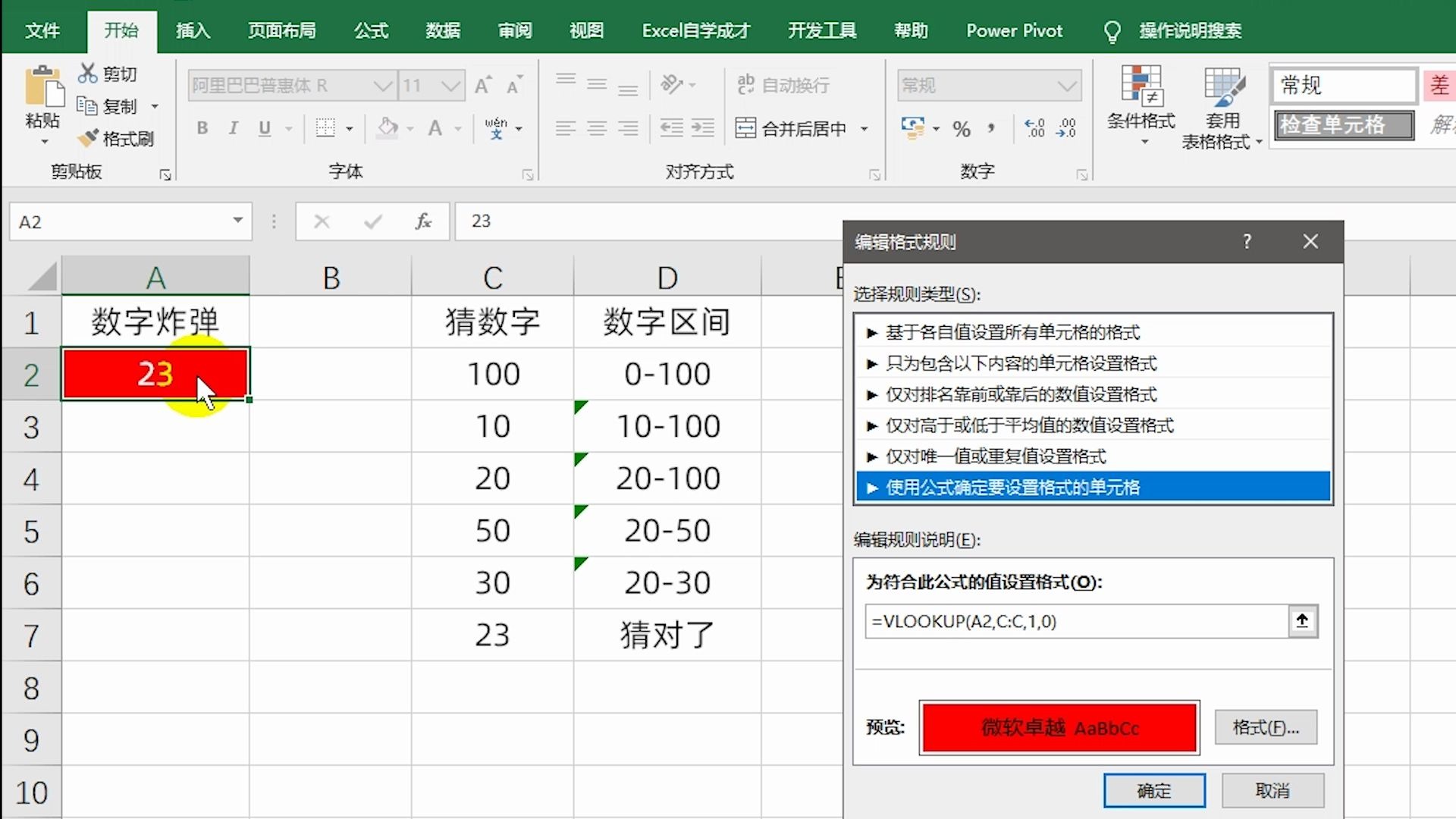Click the Italic formatting icon
Viewport: 1456px width, 819px height.
pyautogui.click(x=233, y=128)
